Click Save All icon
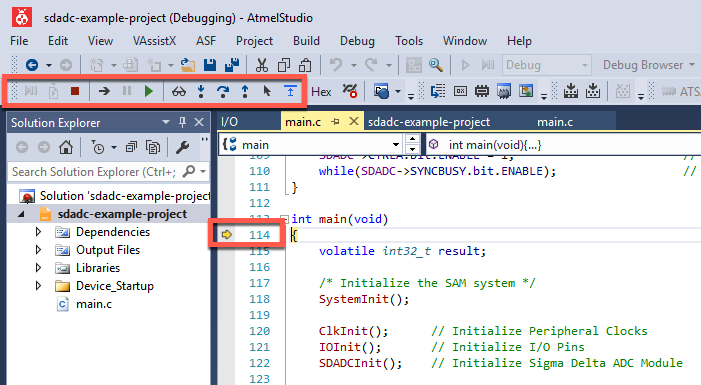The image size is (701, 385). tap(232, 65)
